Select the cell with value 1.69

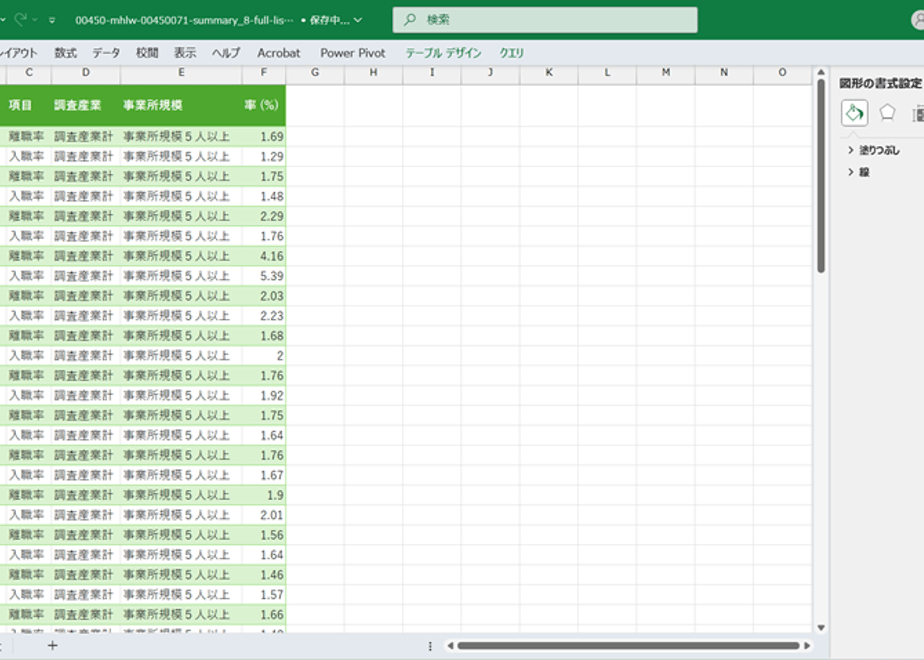pyautogui.click(x=263, y=137)
